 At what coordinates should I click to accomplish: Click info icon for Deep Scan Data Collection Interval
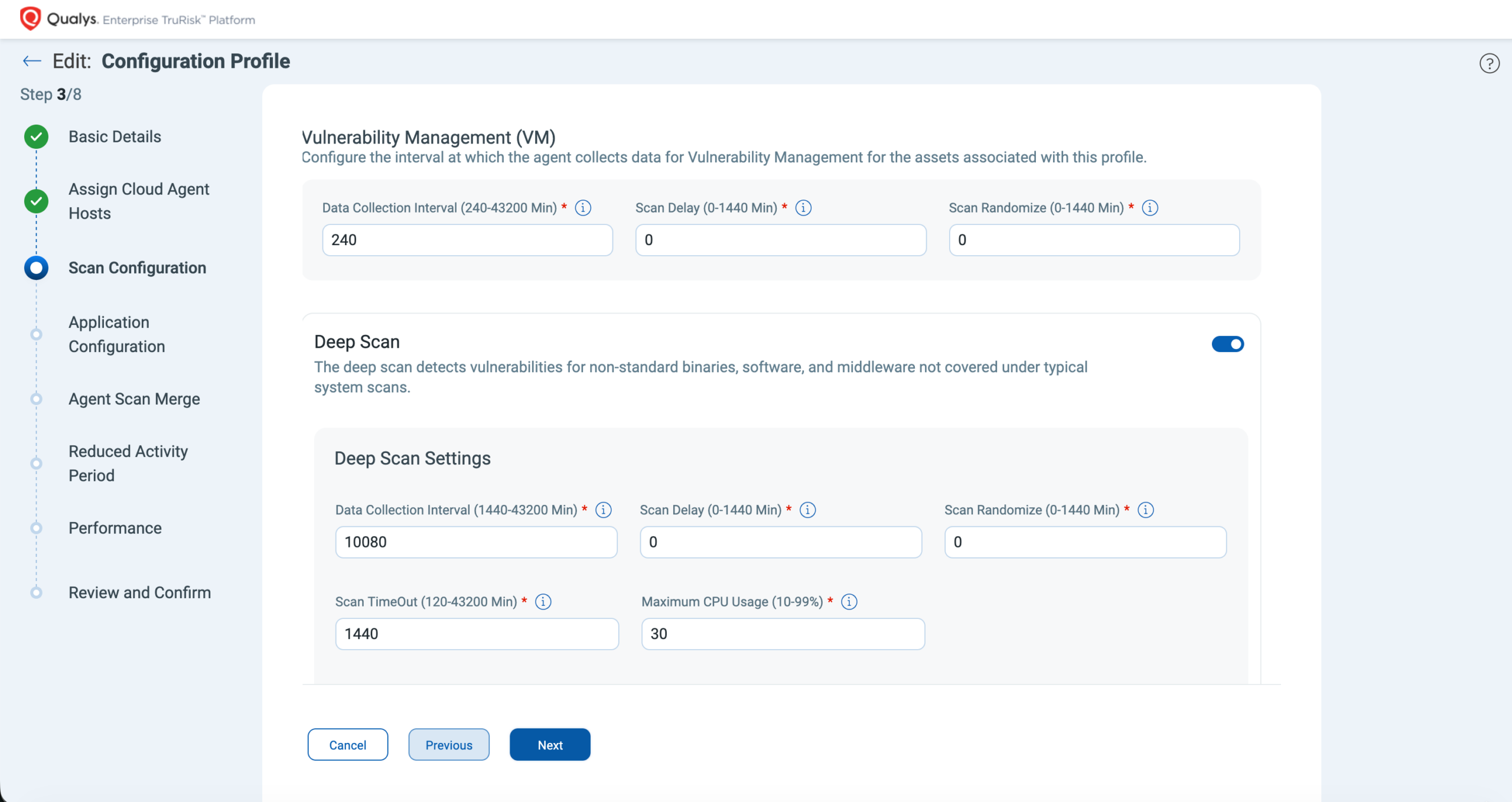(603, 510)
